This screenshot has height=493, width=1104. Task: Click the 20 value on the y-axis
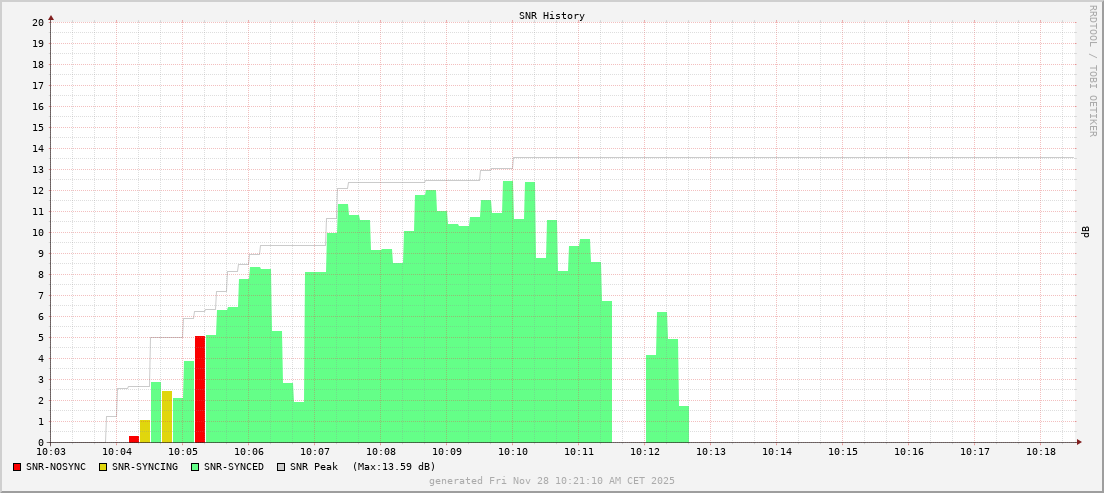(x=38, y=22)
